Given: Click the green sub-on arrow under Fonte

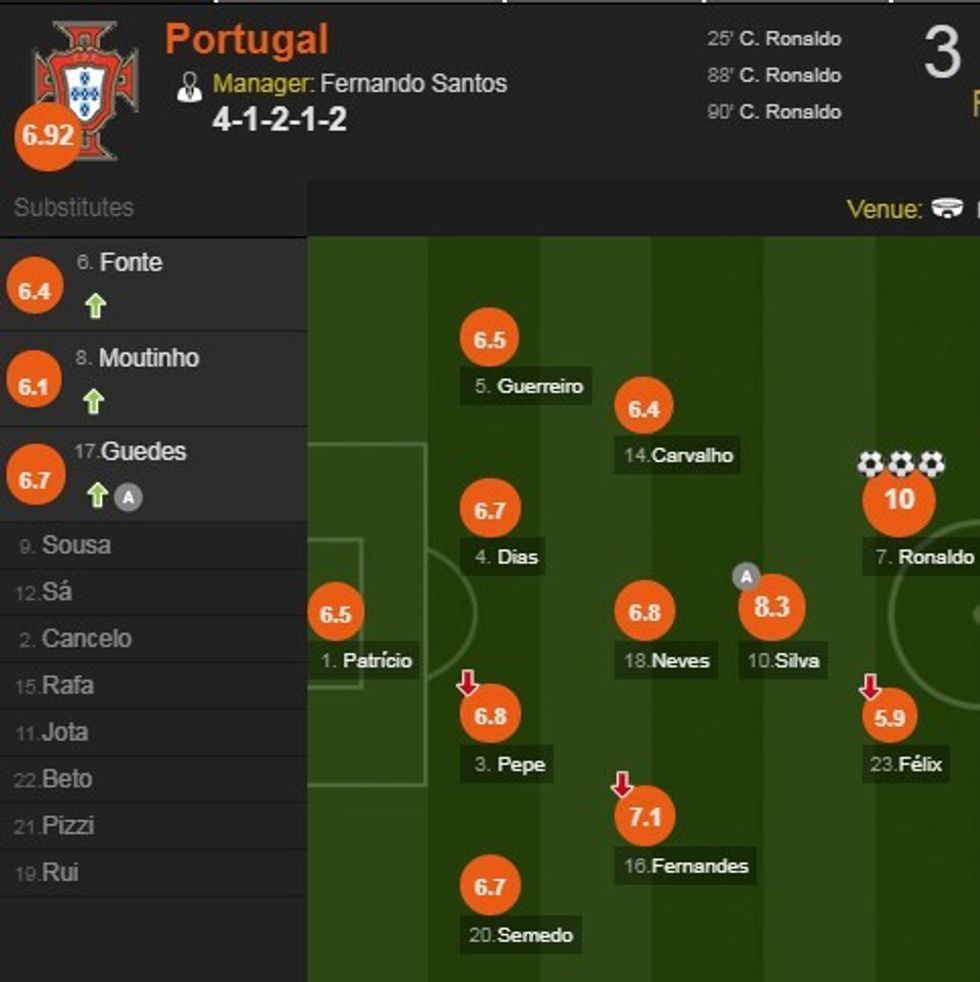Looking at the screenshot, I should [x=95, y=306].
